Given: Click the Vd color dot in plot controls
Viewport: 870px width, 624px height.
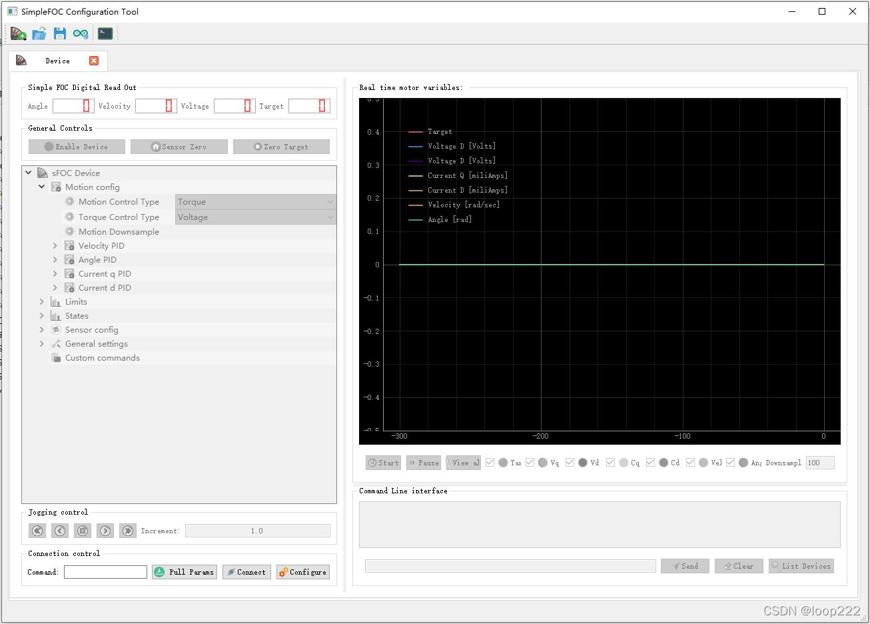Looking at the screenshot, I should [x=583, y=463].
